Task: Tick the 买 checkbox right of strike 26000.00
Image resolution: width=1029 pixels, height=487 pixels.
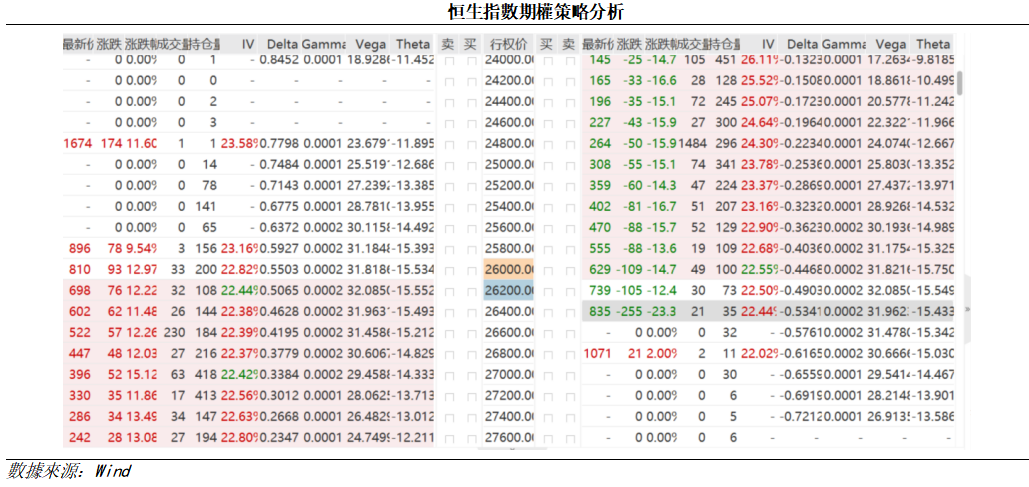Action: (x=547, y=270)
